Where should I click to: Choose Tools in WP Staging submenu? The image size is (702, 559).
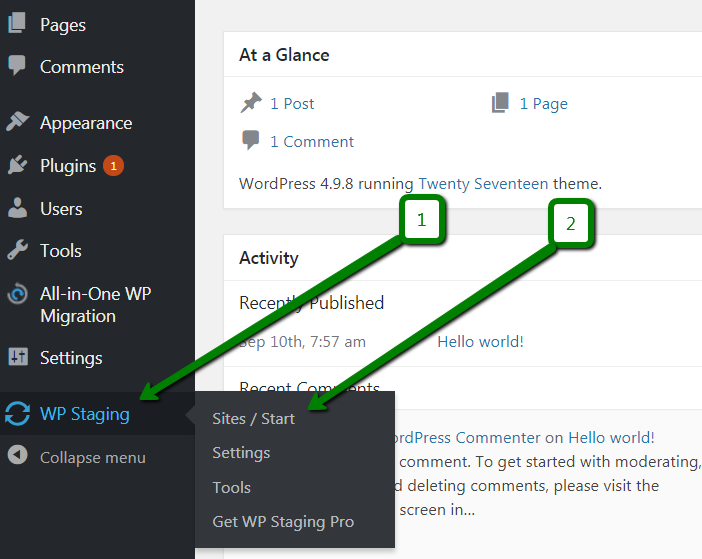click(231, 487)
